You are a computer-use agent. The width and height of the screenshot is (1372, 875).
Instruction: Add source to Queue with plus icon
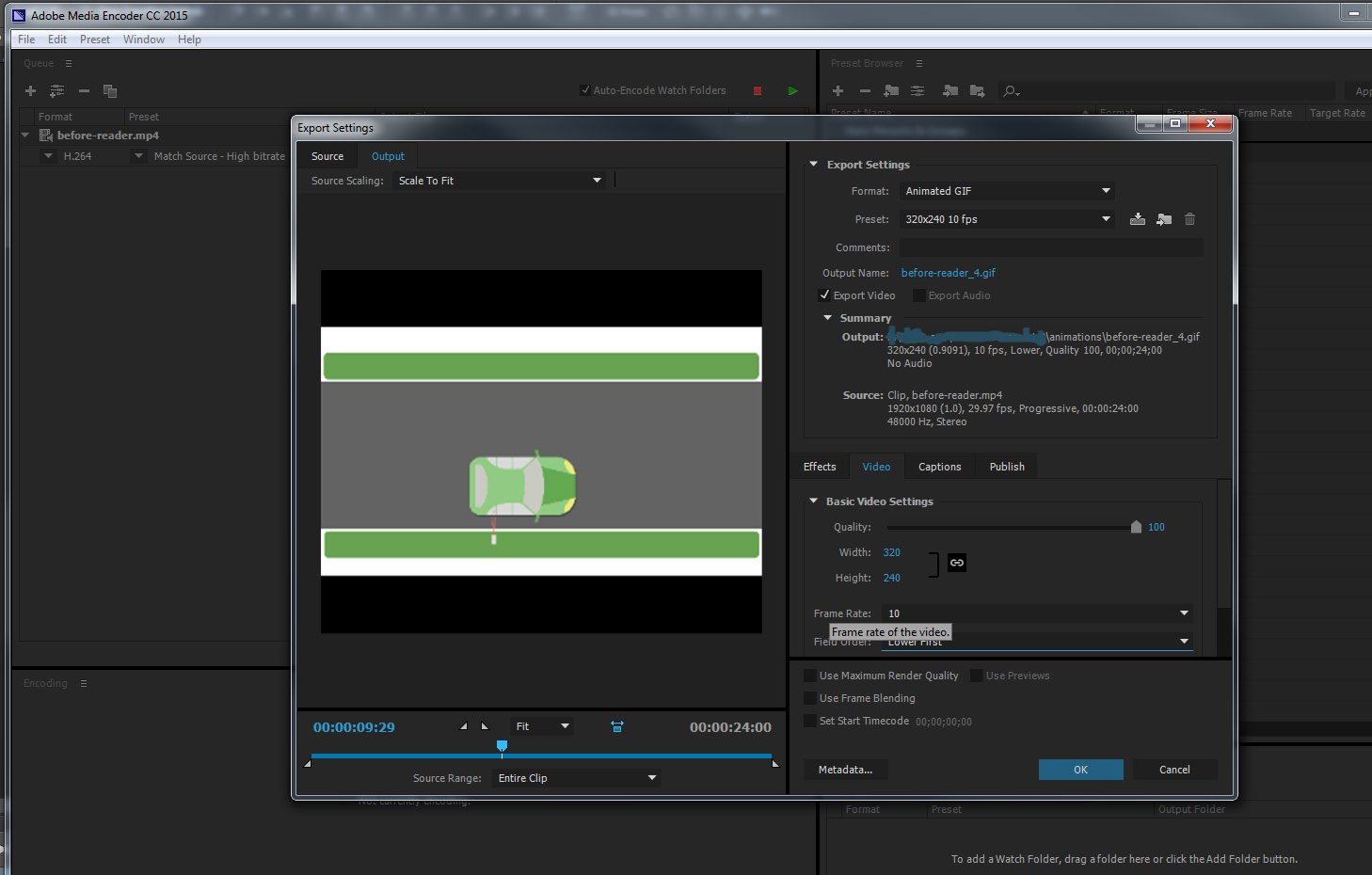(x=30, y=90)
